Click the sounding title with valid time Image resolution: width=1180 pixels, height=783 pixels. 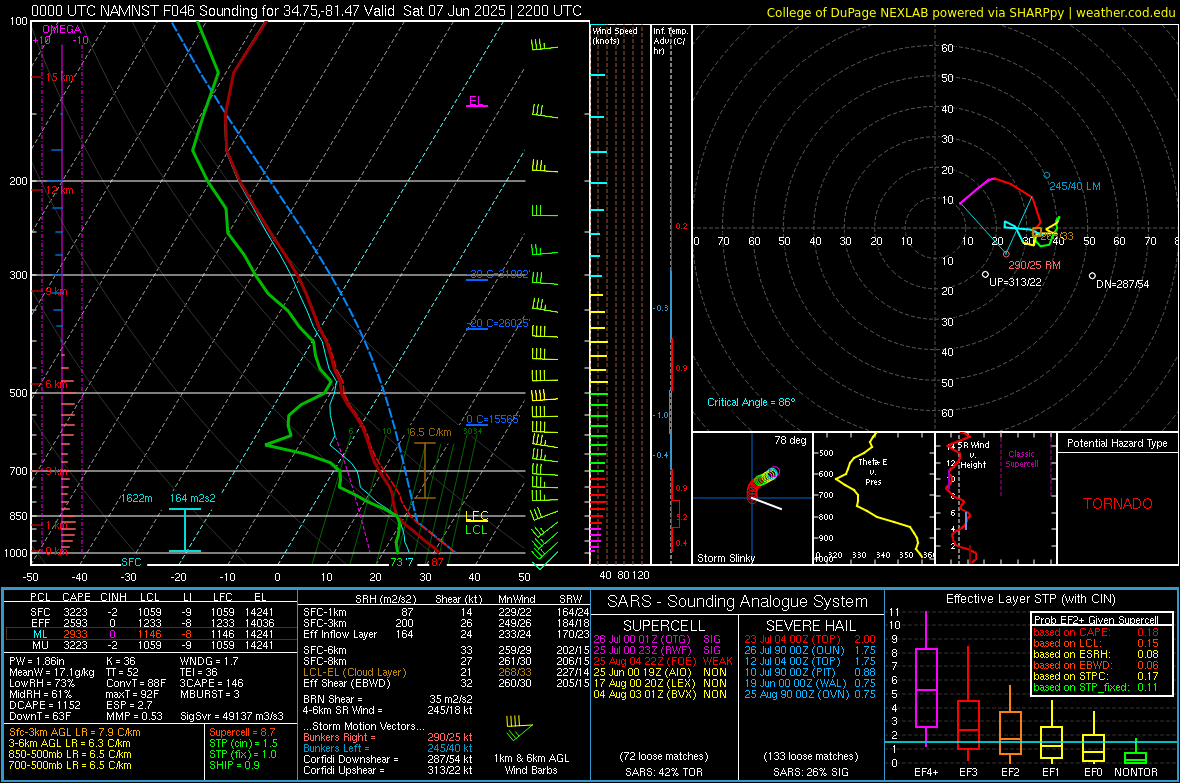point(306,11)
